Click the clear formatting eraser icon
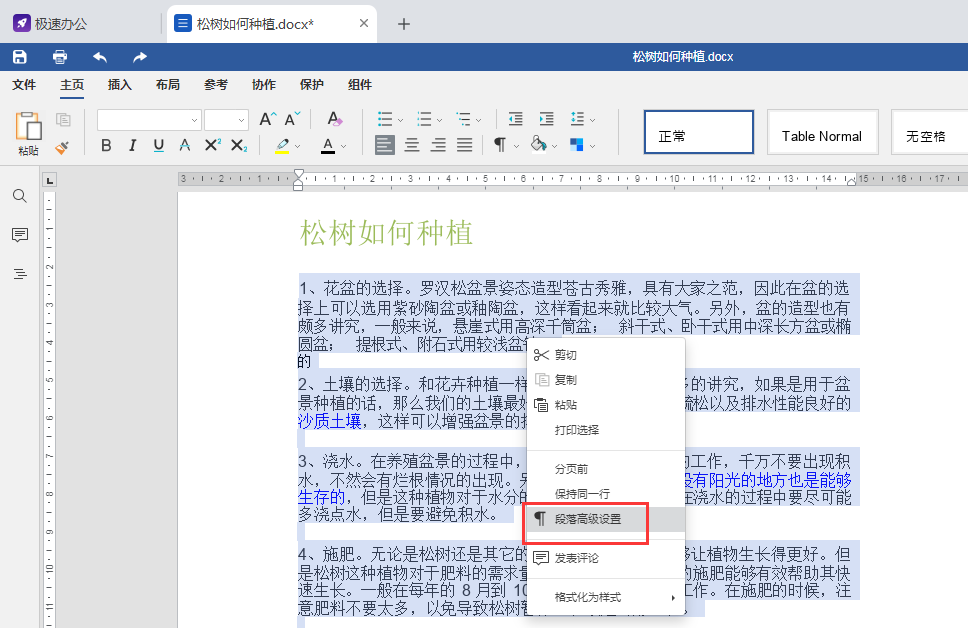This screenshot has width=968, height=628. [335, 120]
